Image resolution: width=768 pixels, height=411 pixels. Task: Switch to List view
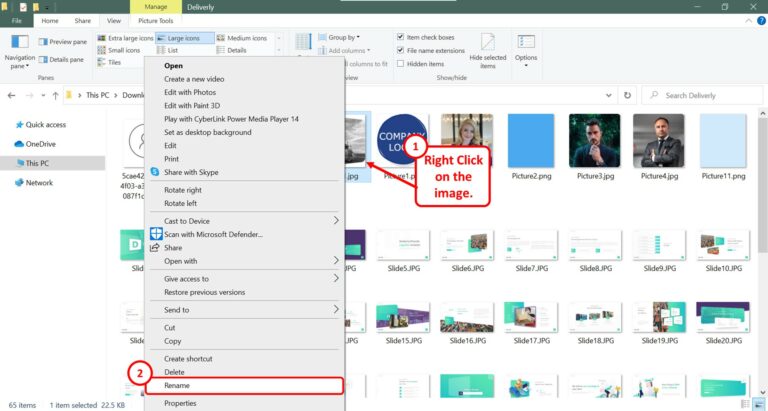point(168,50)
